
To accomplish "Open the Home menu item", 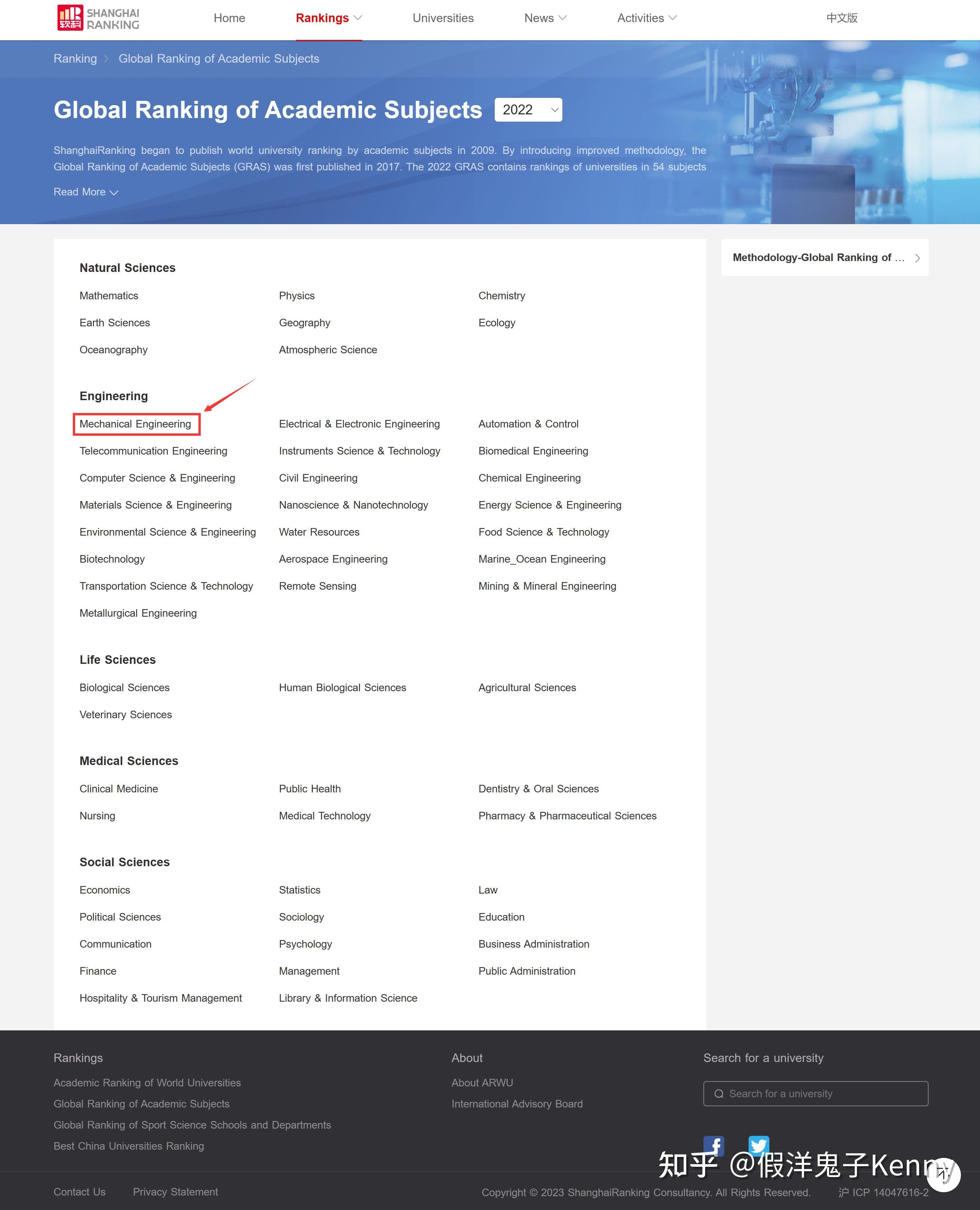I will (x=229, y=18).
